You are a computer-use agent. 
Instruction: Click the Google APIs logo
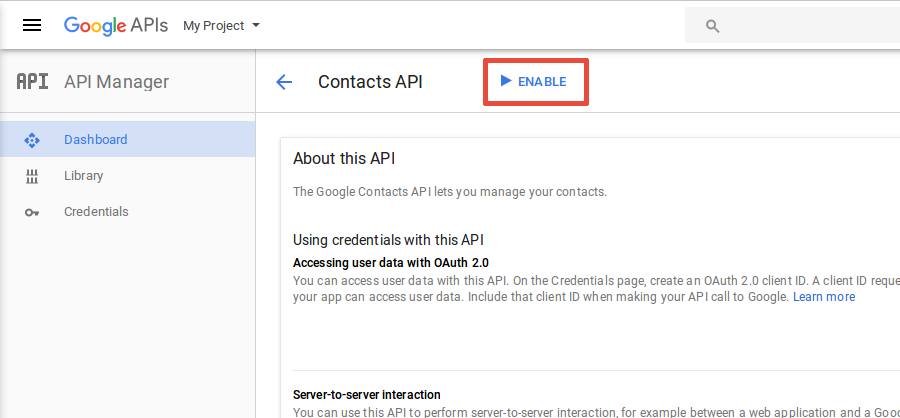(x=115, y=26)
